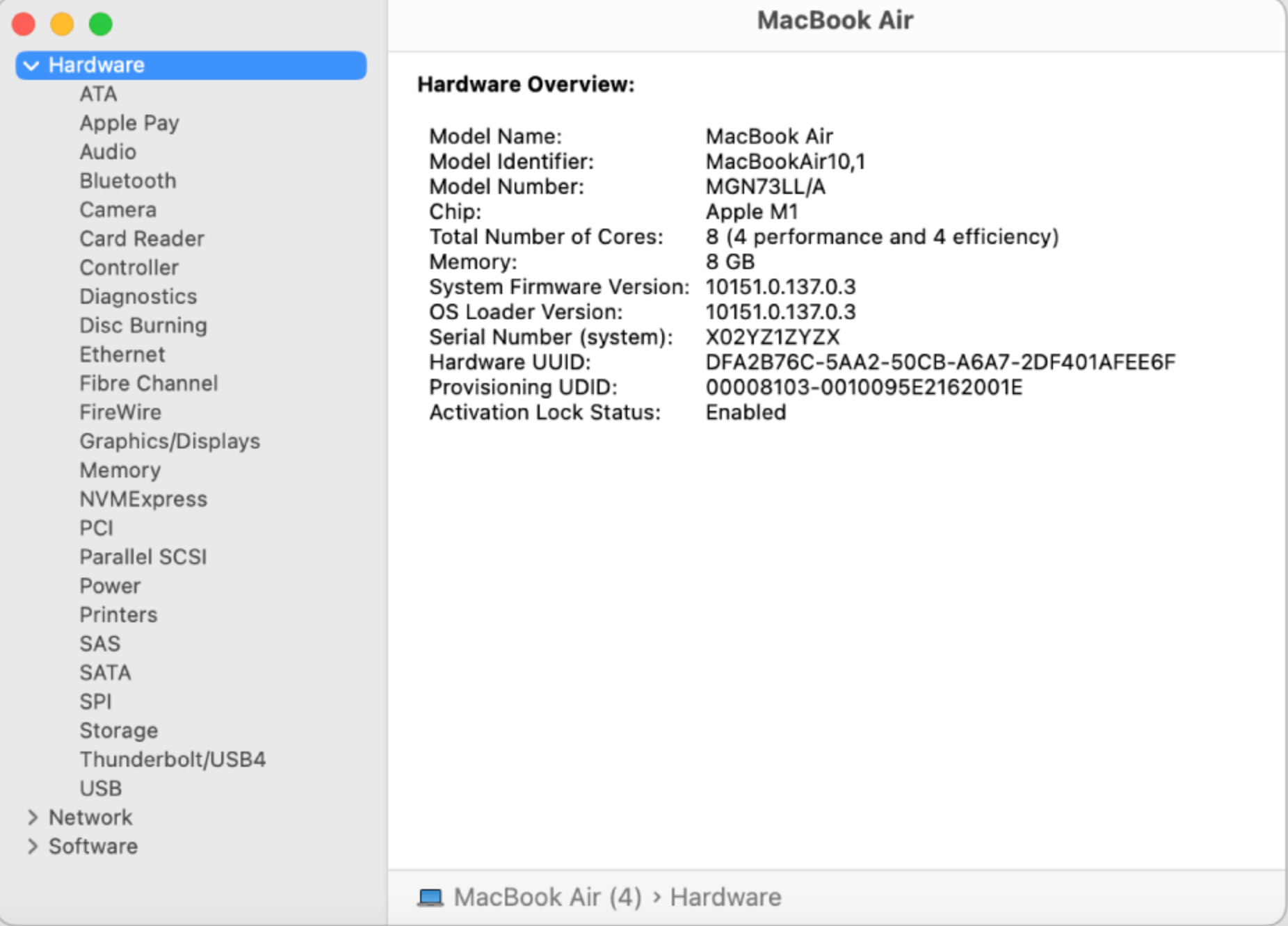Open the Printers section
The image size is (1288, 926).
coord(118,615)
